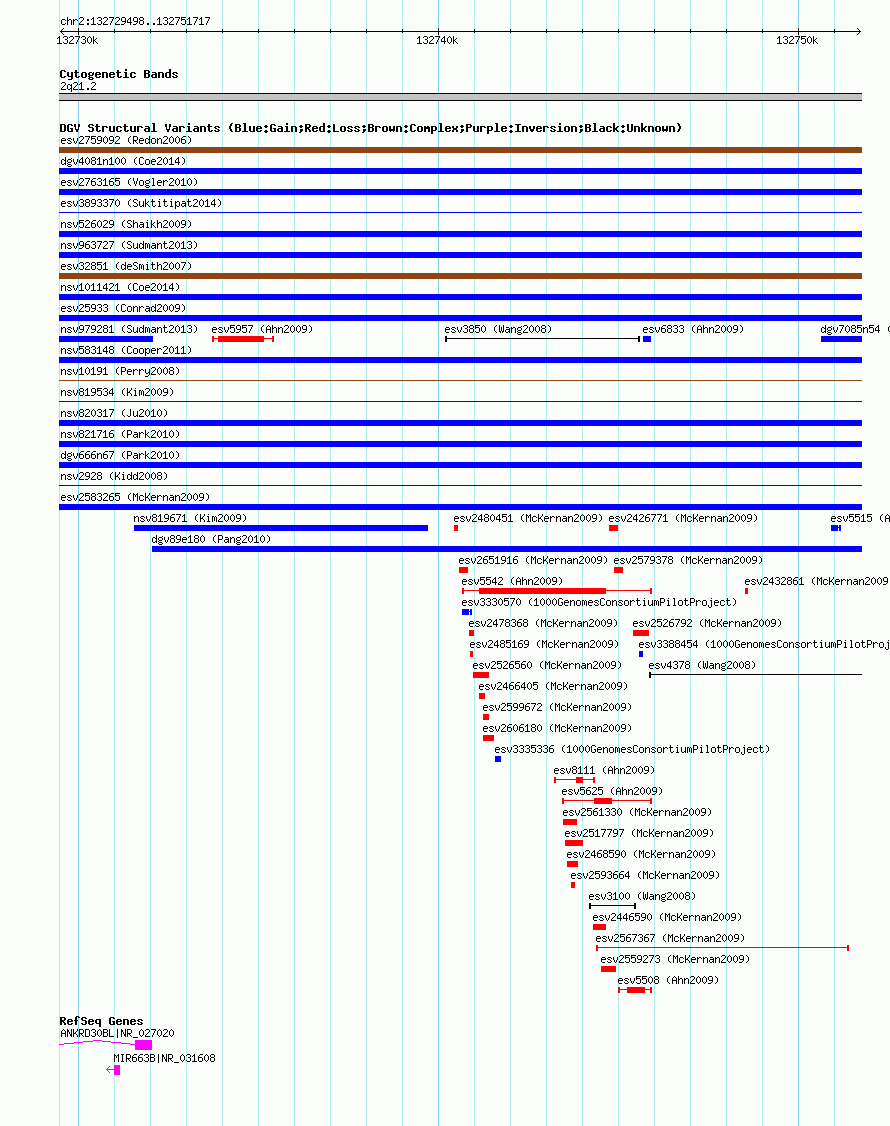This screenshot has height=1126, width=890.
Task: Select esv2559273 (McKernan2009) label
Action: tap(675, 959)
